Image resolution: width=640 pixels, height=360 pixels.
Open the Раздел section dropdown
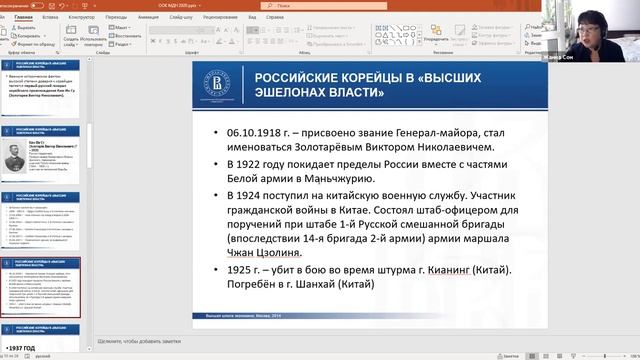coord(120,44)
